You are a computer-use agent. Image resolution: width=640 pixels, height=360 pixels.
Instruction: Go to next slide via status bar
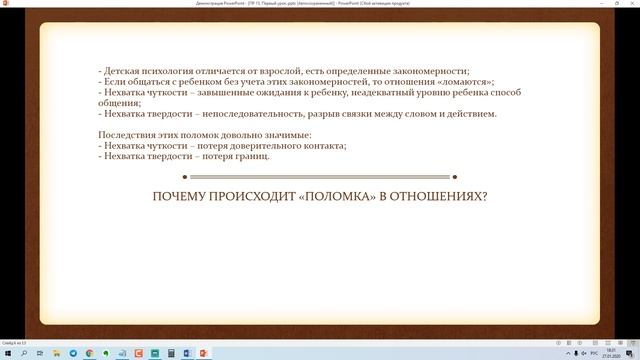580,343
